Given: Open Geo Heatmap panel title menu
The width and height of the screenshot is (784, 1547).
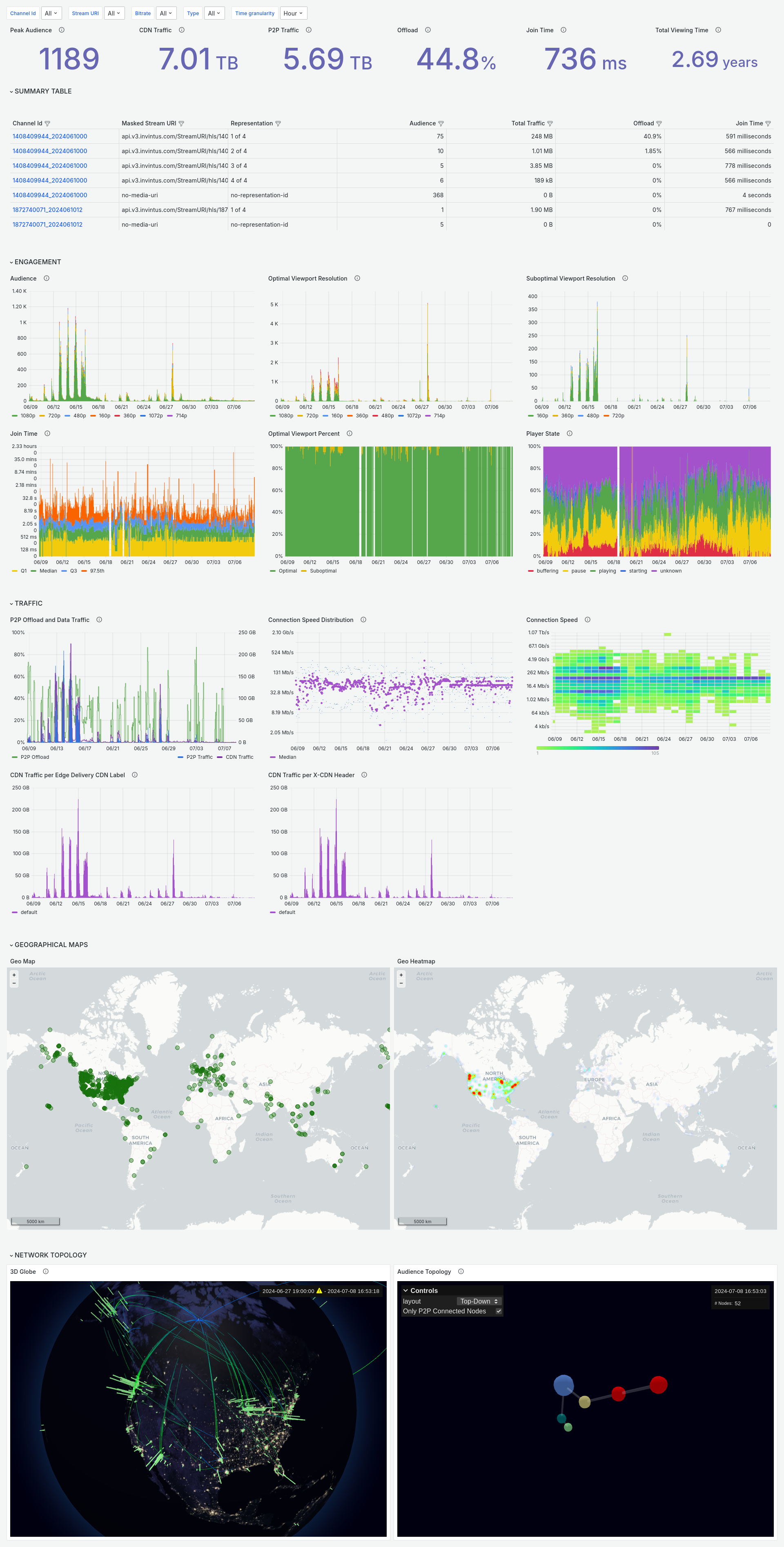Looking at the screenshot, I should coord(416,961).
